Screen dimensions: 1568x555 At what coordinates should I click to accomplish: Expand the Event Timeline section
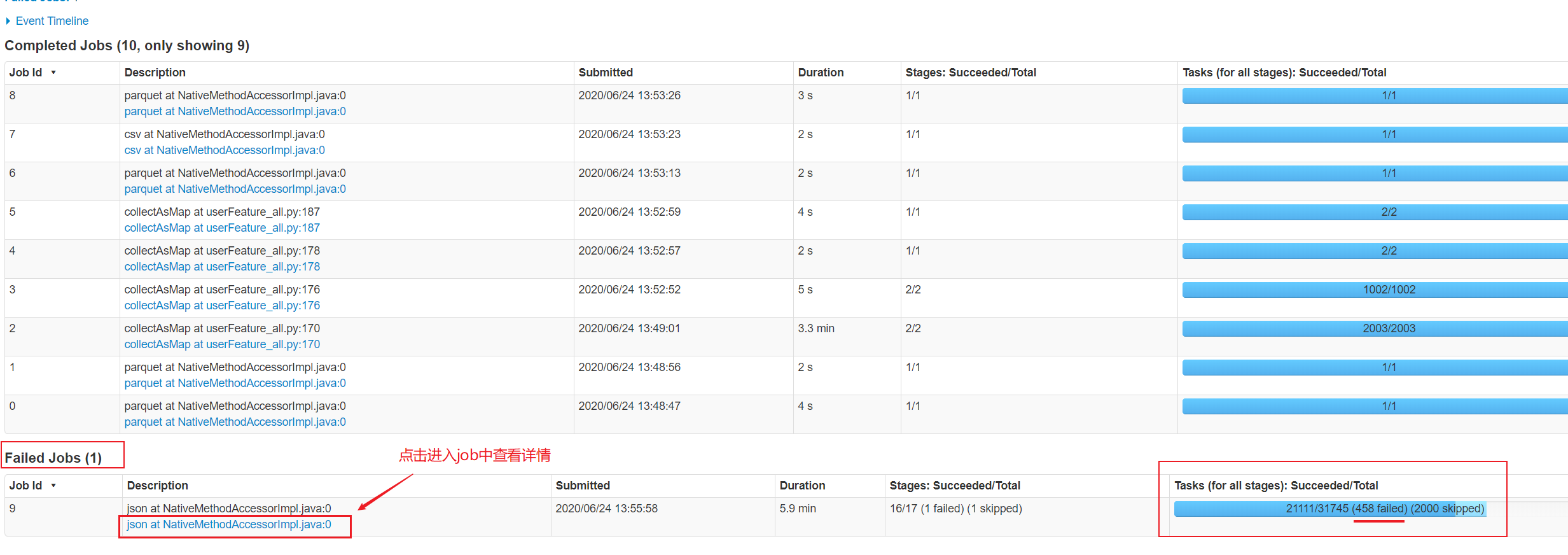point(47,21)
